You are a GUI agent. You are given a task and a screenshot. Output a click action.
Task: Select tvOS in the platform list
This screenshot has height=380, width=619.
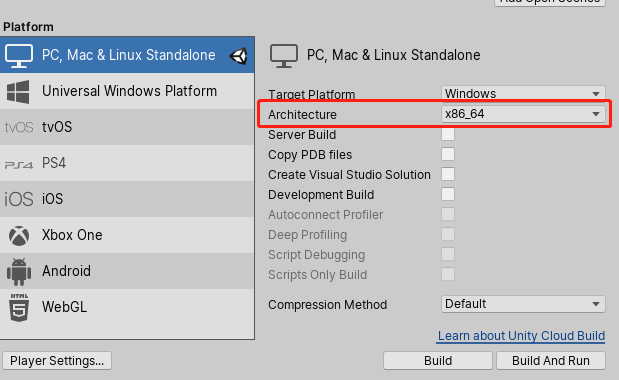pyautogui.click(x=127, y=127)
